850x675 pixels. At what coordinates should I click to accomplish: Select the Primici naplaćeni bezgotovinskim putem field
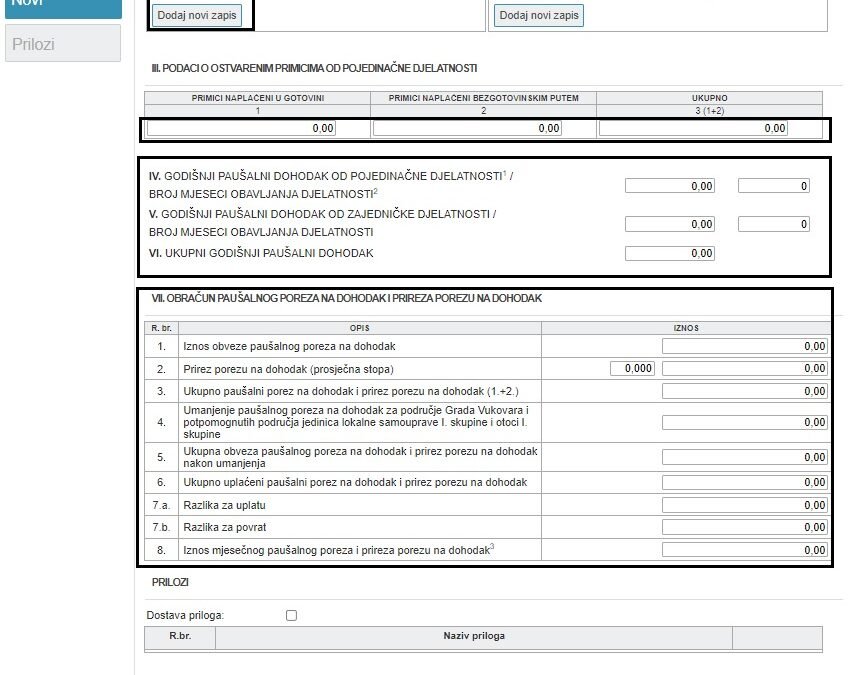pos(467,128)
